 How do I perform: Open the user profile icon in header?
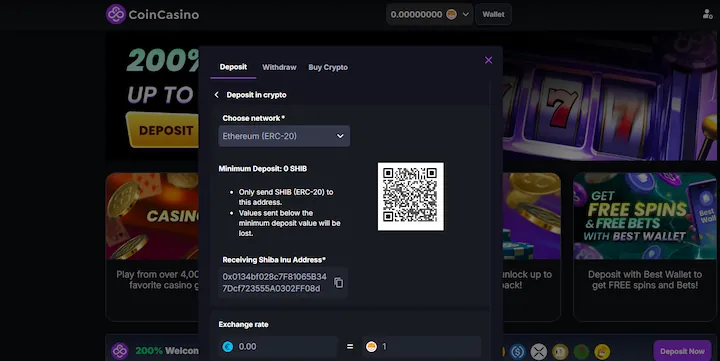pos(707,14)
